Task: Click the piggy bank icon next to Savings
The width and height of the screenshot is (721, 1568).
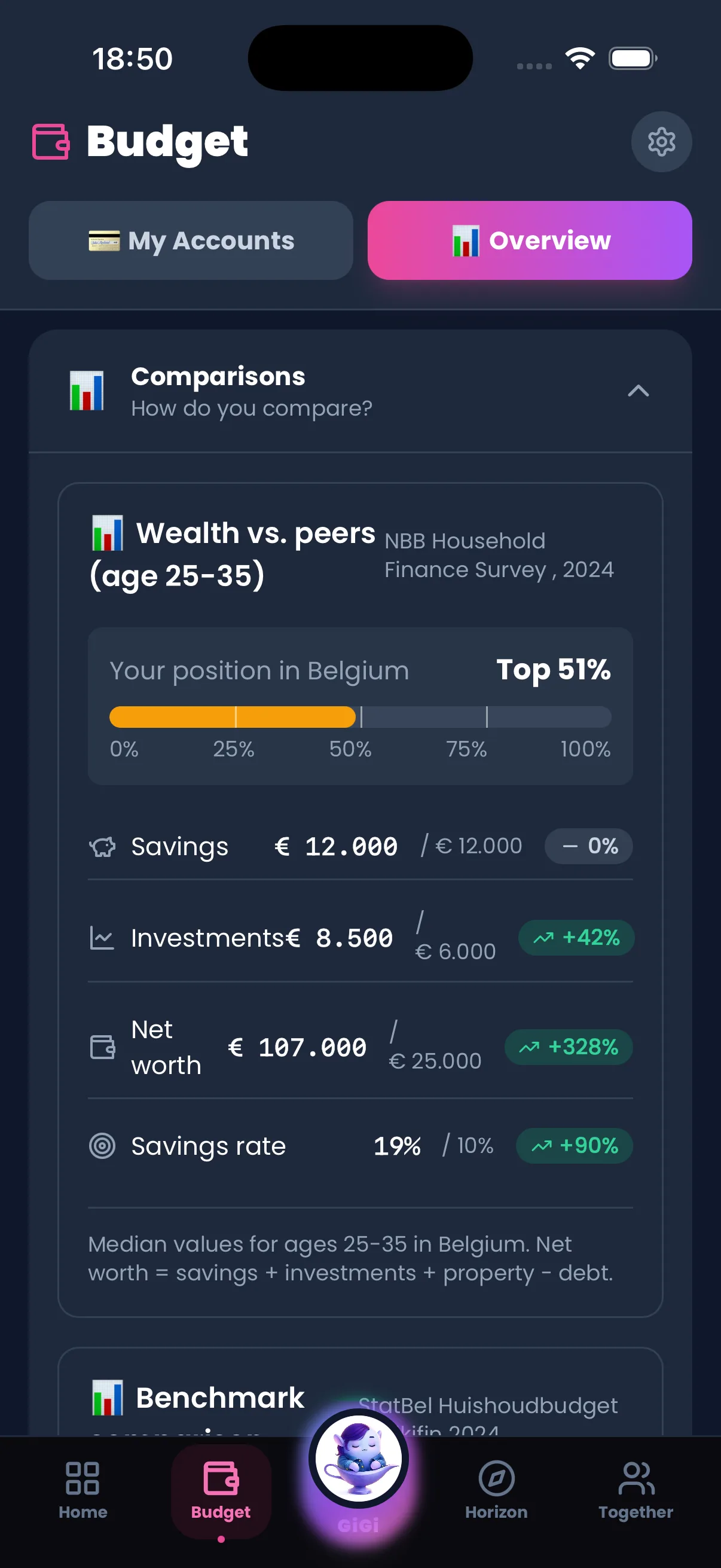Action: tap(103, 846)
